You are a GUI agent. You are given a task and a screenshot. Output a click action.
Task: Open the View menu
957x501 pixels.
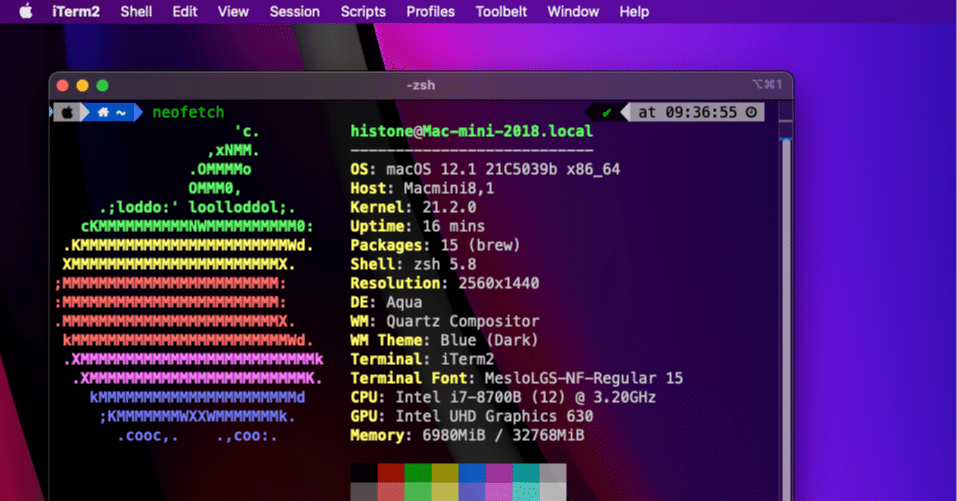click(x=233, y=12)
